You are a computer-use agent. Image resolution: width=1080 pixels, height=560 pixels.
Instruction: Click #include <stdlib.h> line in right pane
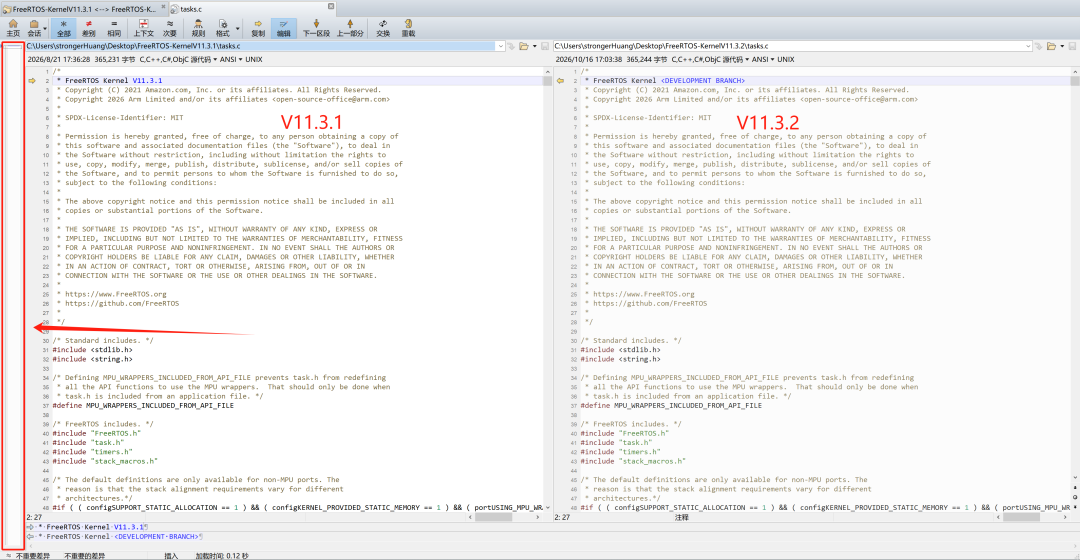(x=623, y=350)
